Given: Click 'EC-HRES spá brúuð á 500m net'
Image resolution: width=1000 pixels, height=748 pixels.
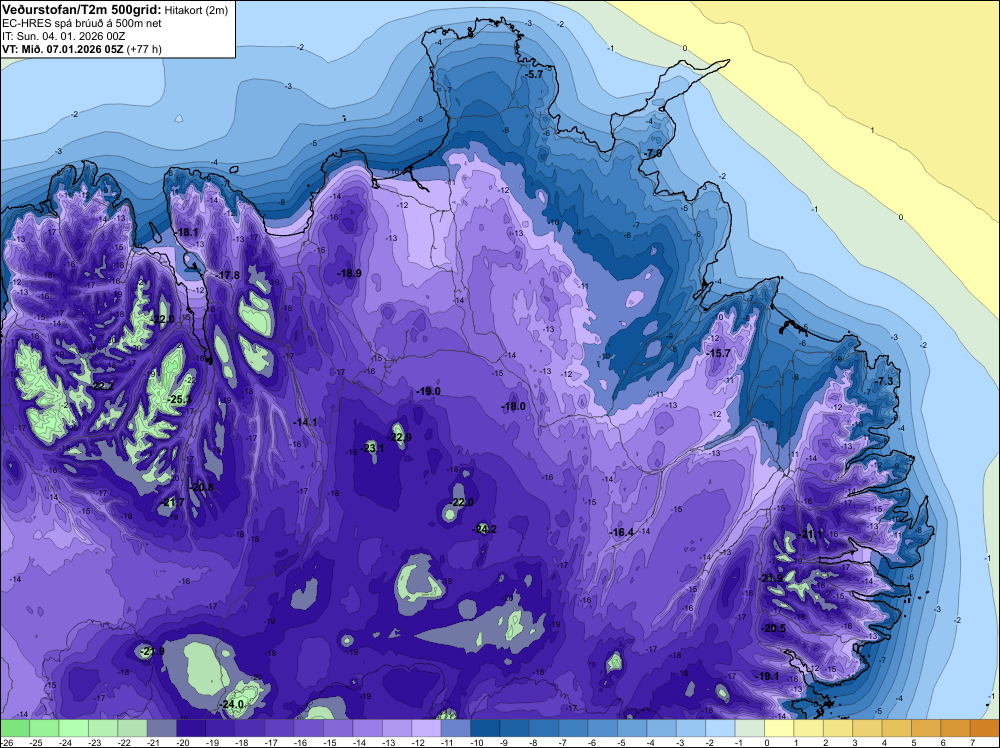Looking at the screenshot, I should (82, 23).
